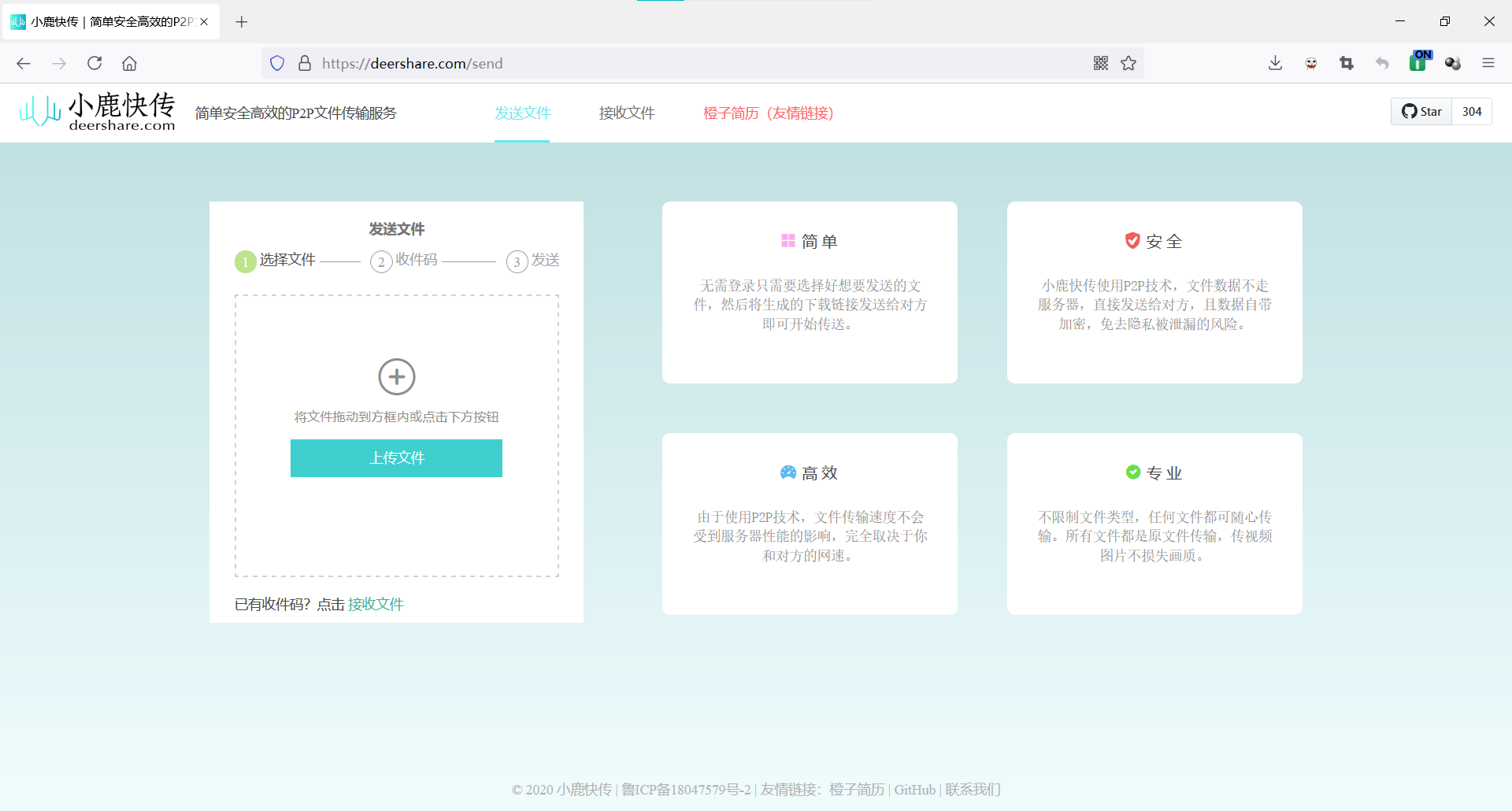Switch to the 接收文件 tab
Viewport: 1512px width, 811px height.
pos(627,113)
